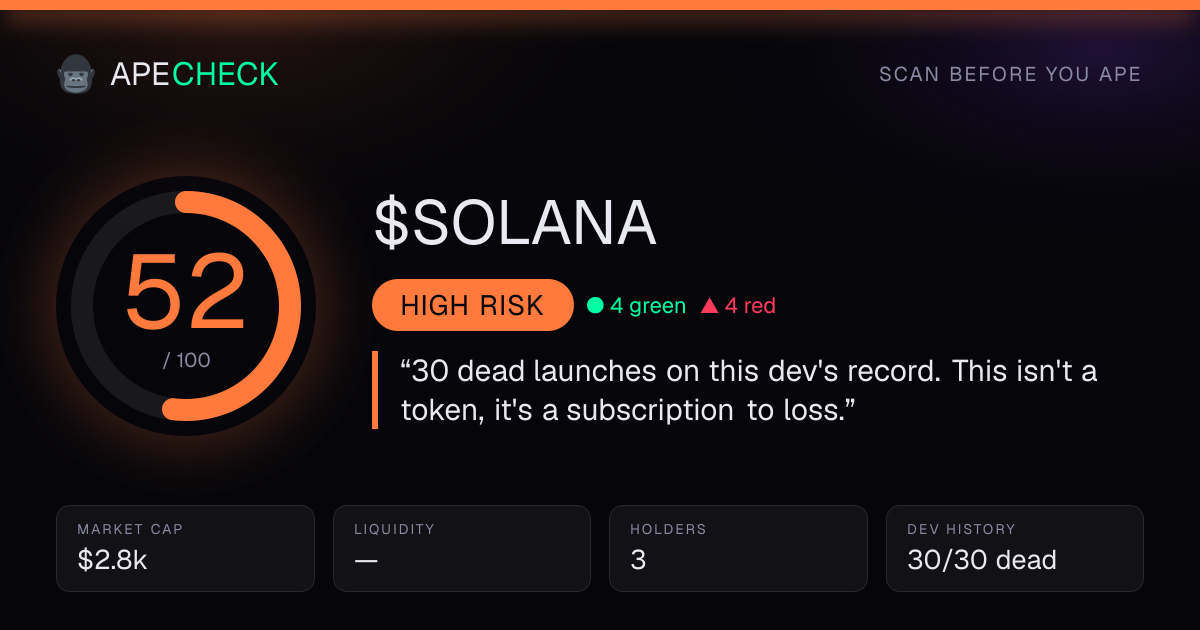Click the $SOLANA token title
The height and width of the screenshot is (630, 1200).
point(515,222)
